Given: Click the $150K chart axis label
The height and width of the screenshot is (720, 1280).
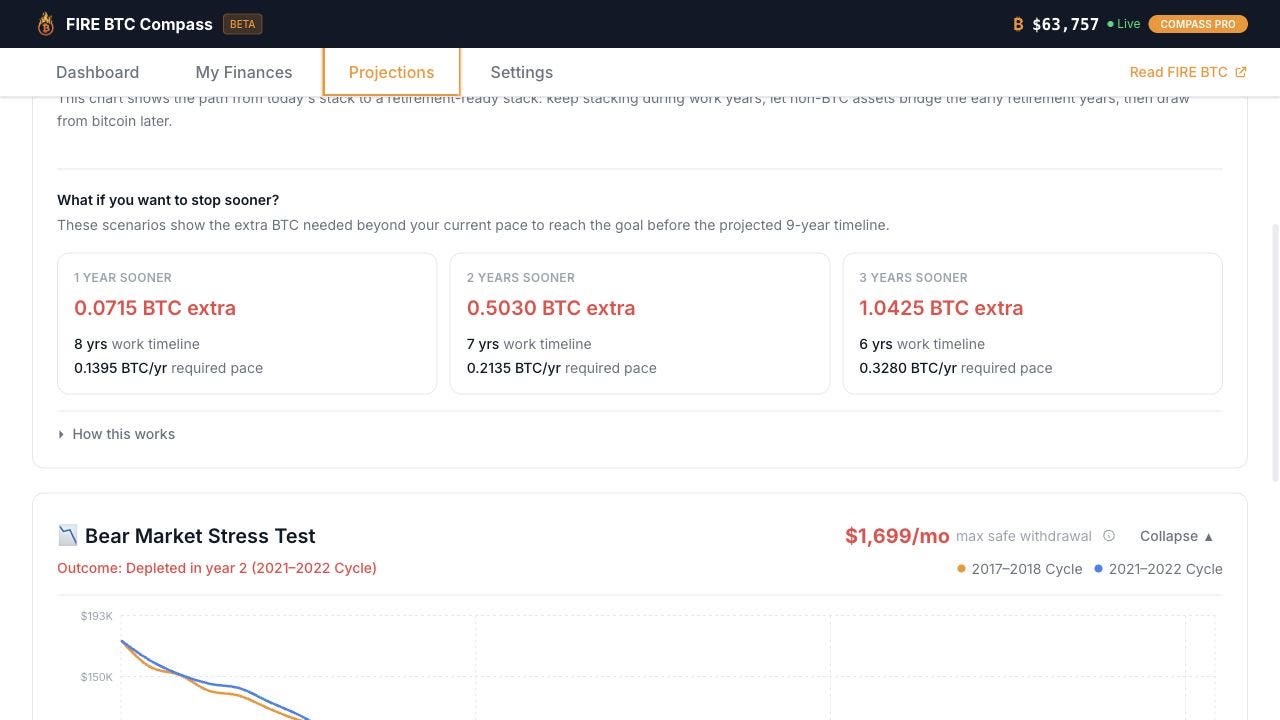Looking at the screenshot, I should [97, 677].
